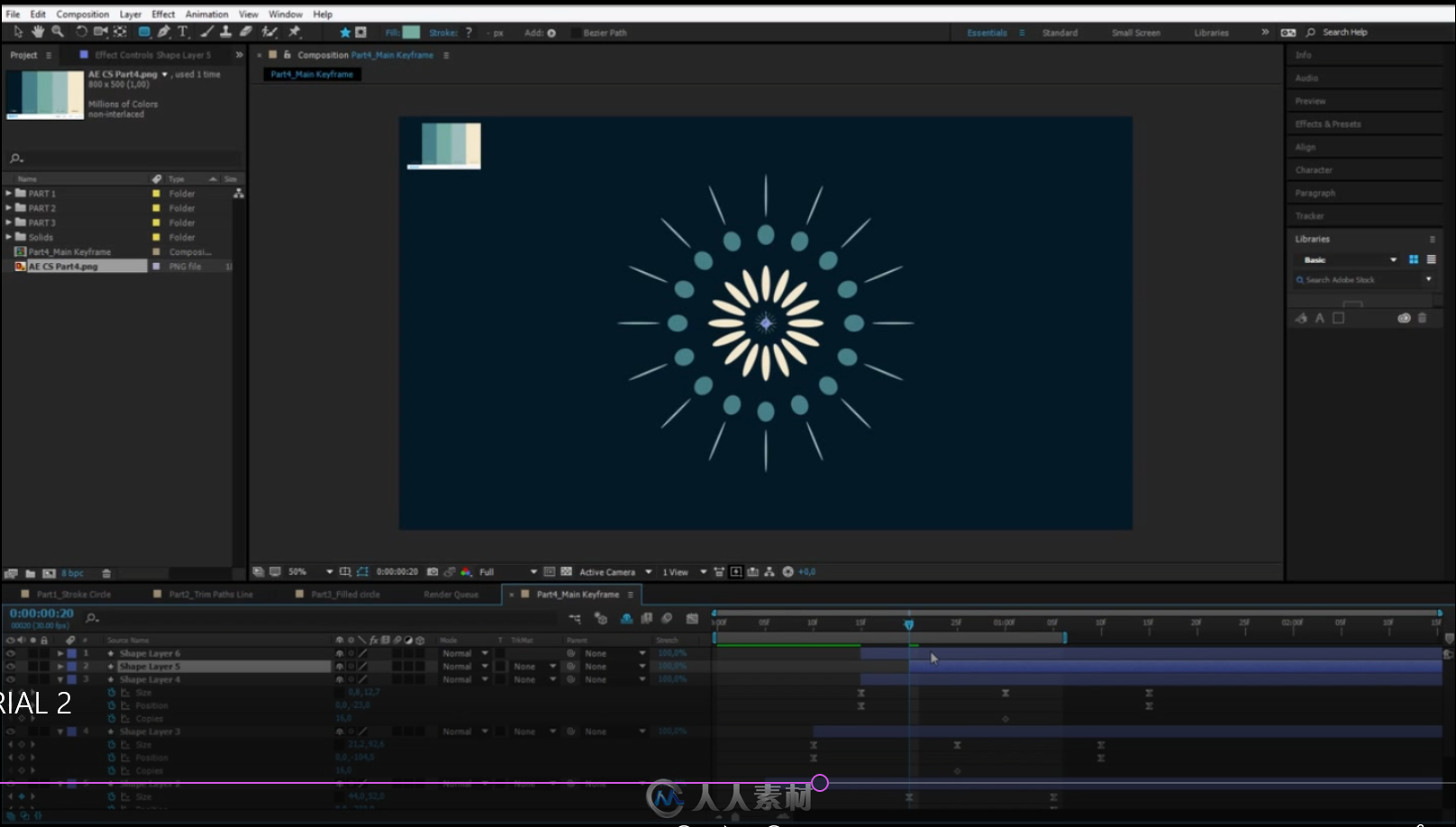Image resolution: width=1456 pixels, height=827 pixels.
Task: Create a new folder in the Project panel
Action: [x=30, y=573]
